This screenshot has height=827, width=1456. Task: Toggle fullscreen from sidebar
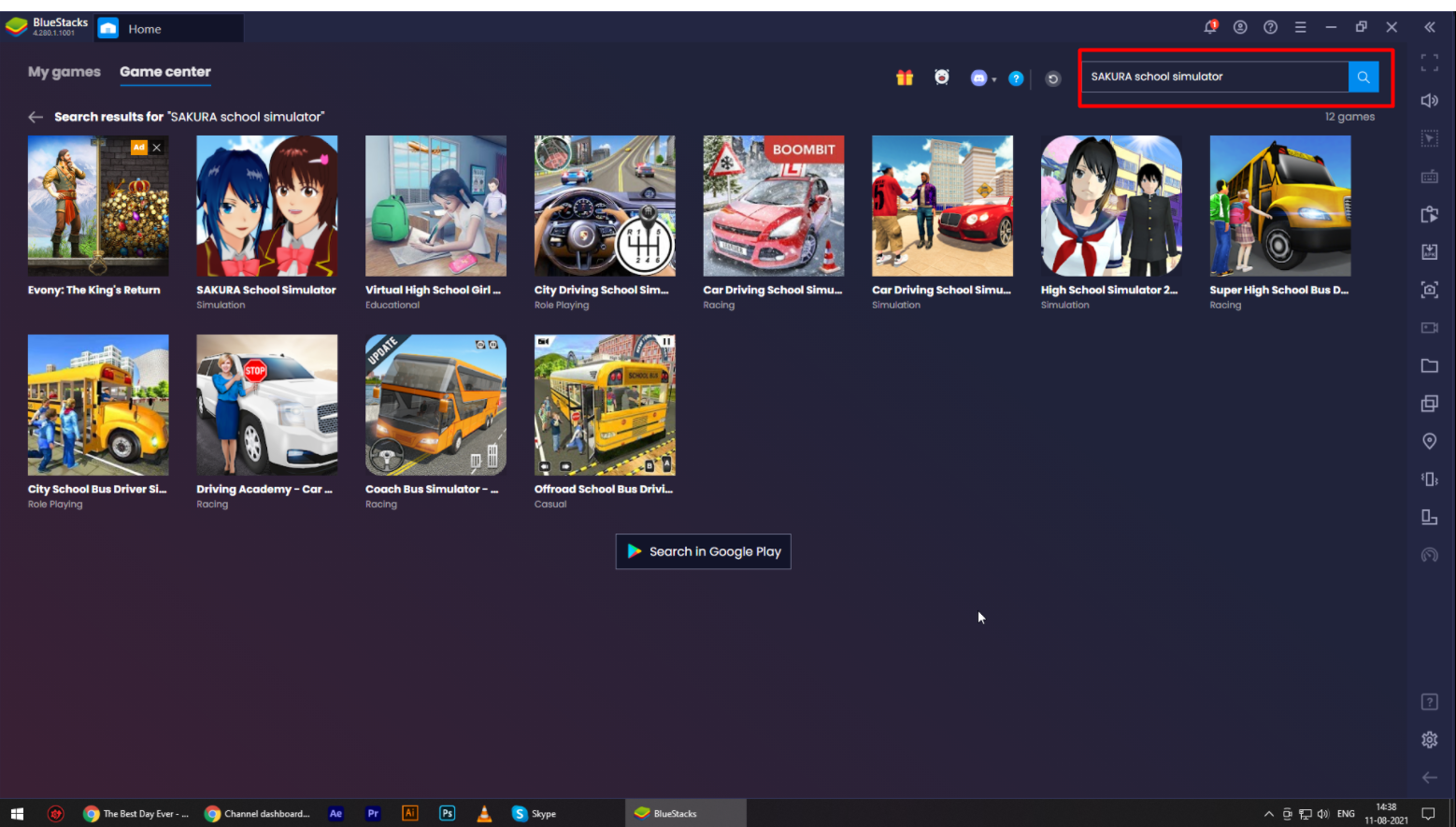pos(1429,63)
